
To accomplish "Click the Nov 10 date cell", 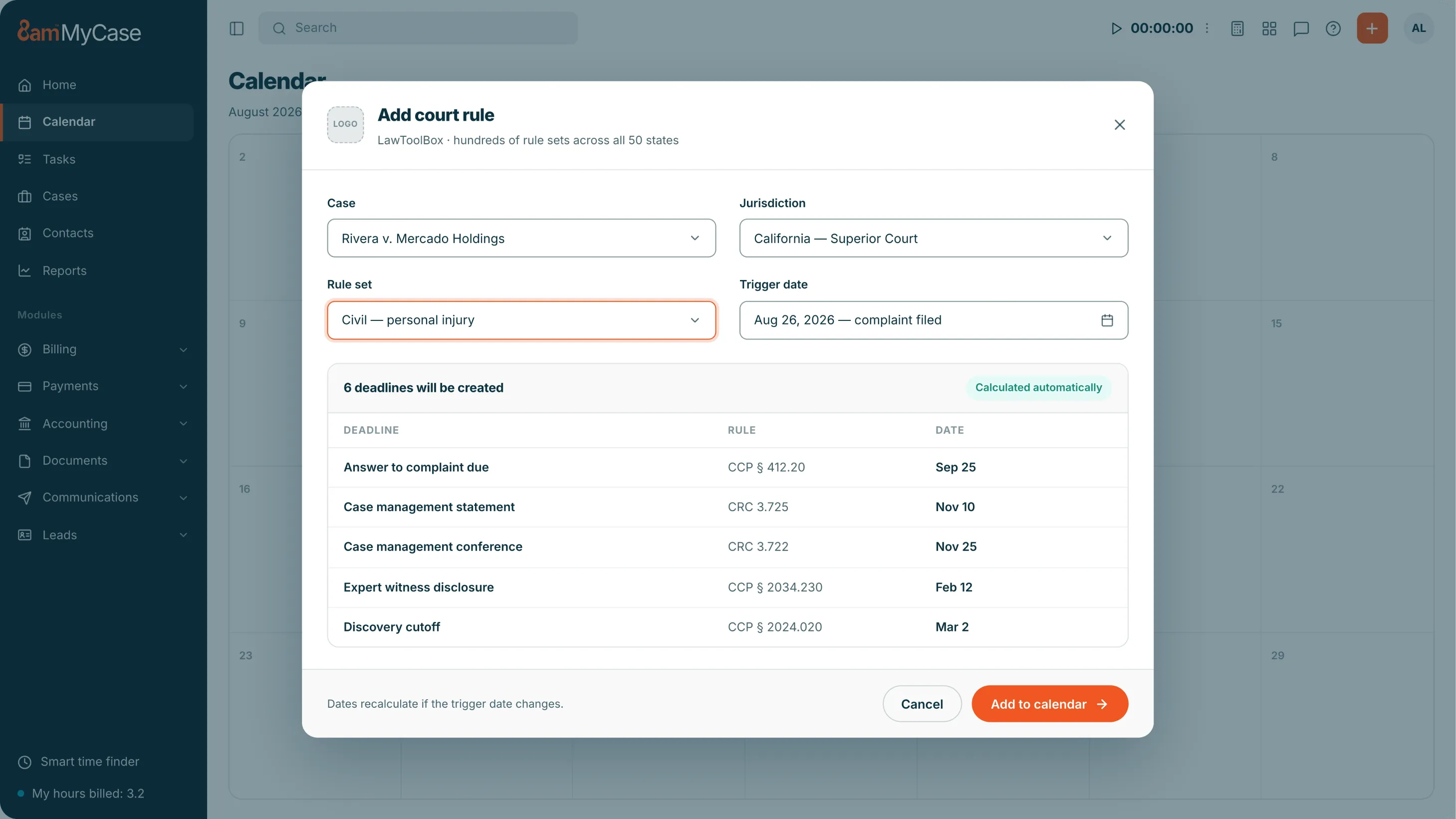I will [x=955, y=507].
